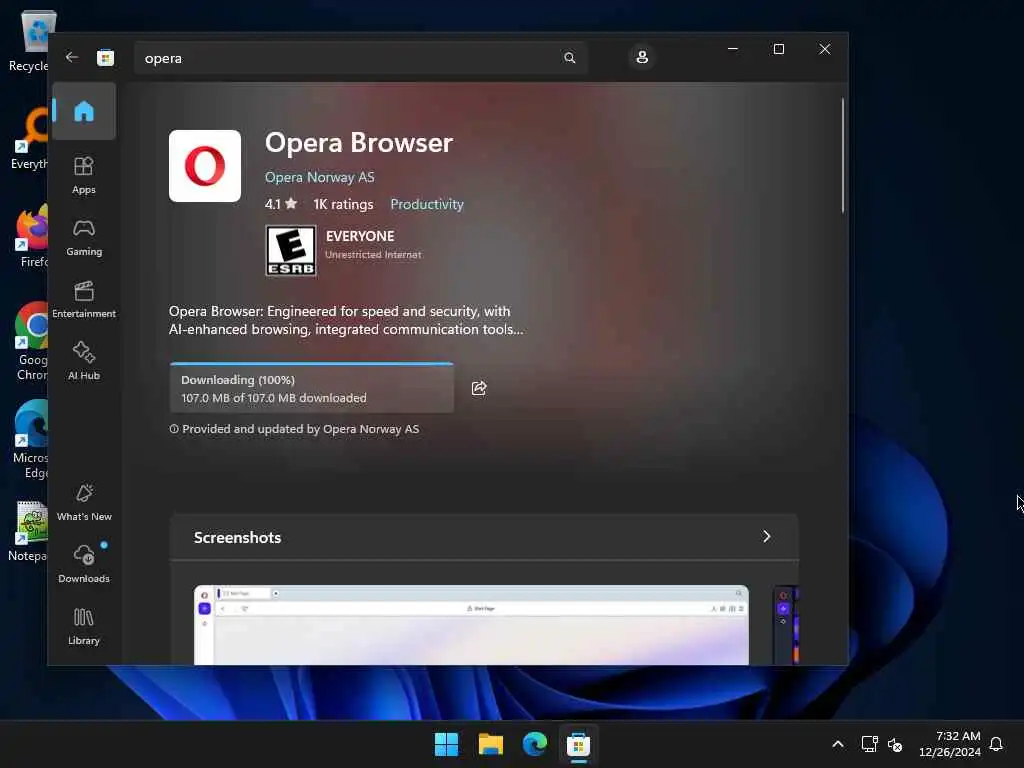Image resolution: width=1024 pixels, height=768 pixels.
Task: Select the Google Chrome desktop shortcut
Action: pos(31,341)
